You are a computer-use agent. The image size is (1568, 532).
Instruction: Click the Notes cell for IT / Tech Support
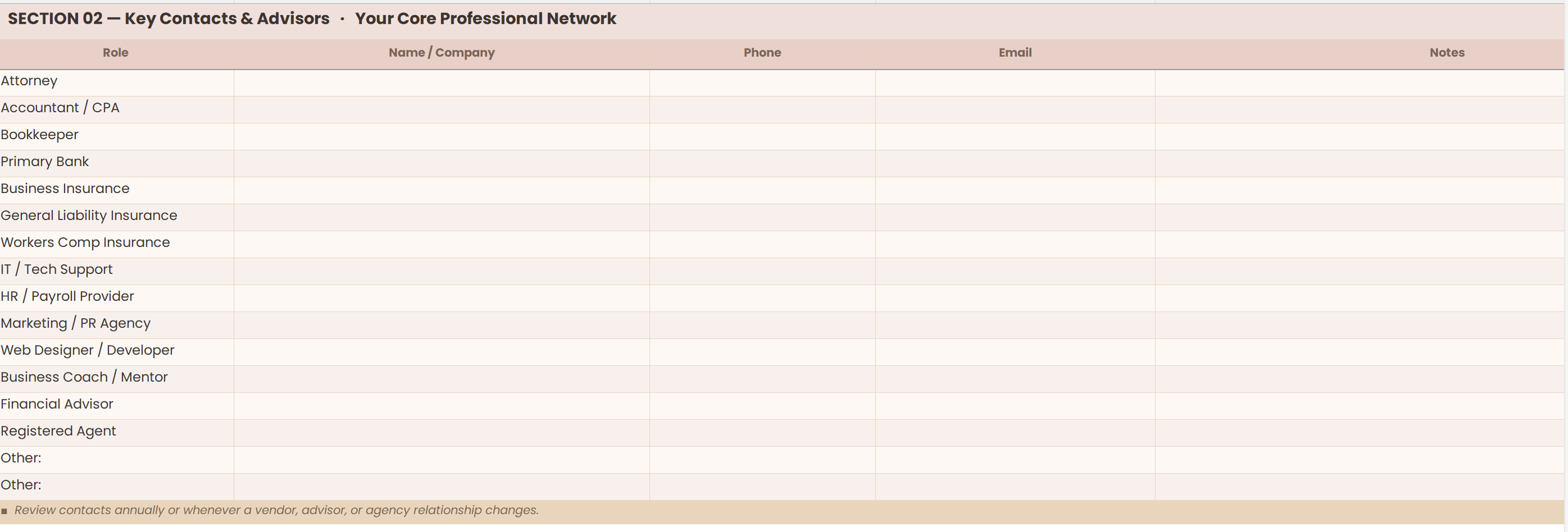click(1360, 271)
